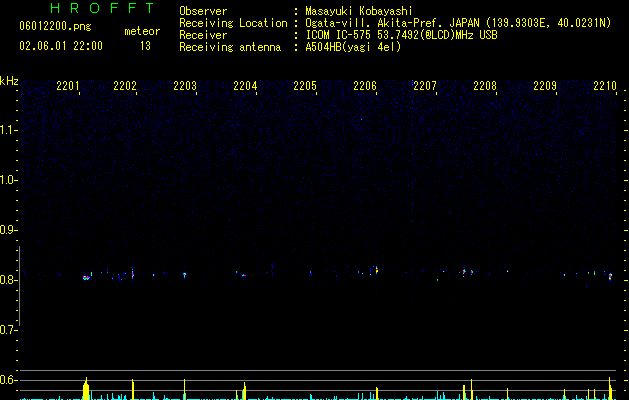This screenshot has height=400, width=629.
Task: Click the Receiving Location label
Action: (x=233, y=23)
